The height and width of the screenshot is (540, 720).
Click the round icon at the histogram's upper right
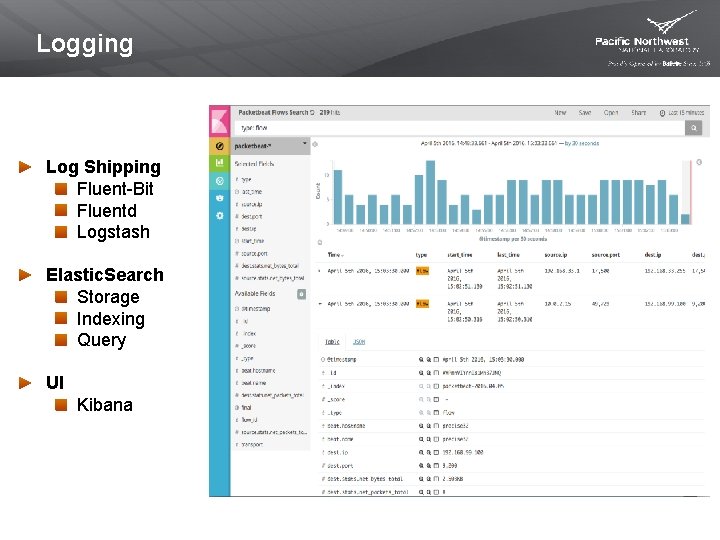pyautogui.click(x=699, y=162)
